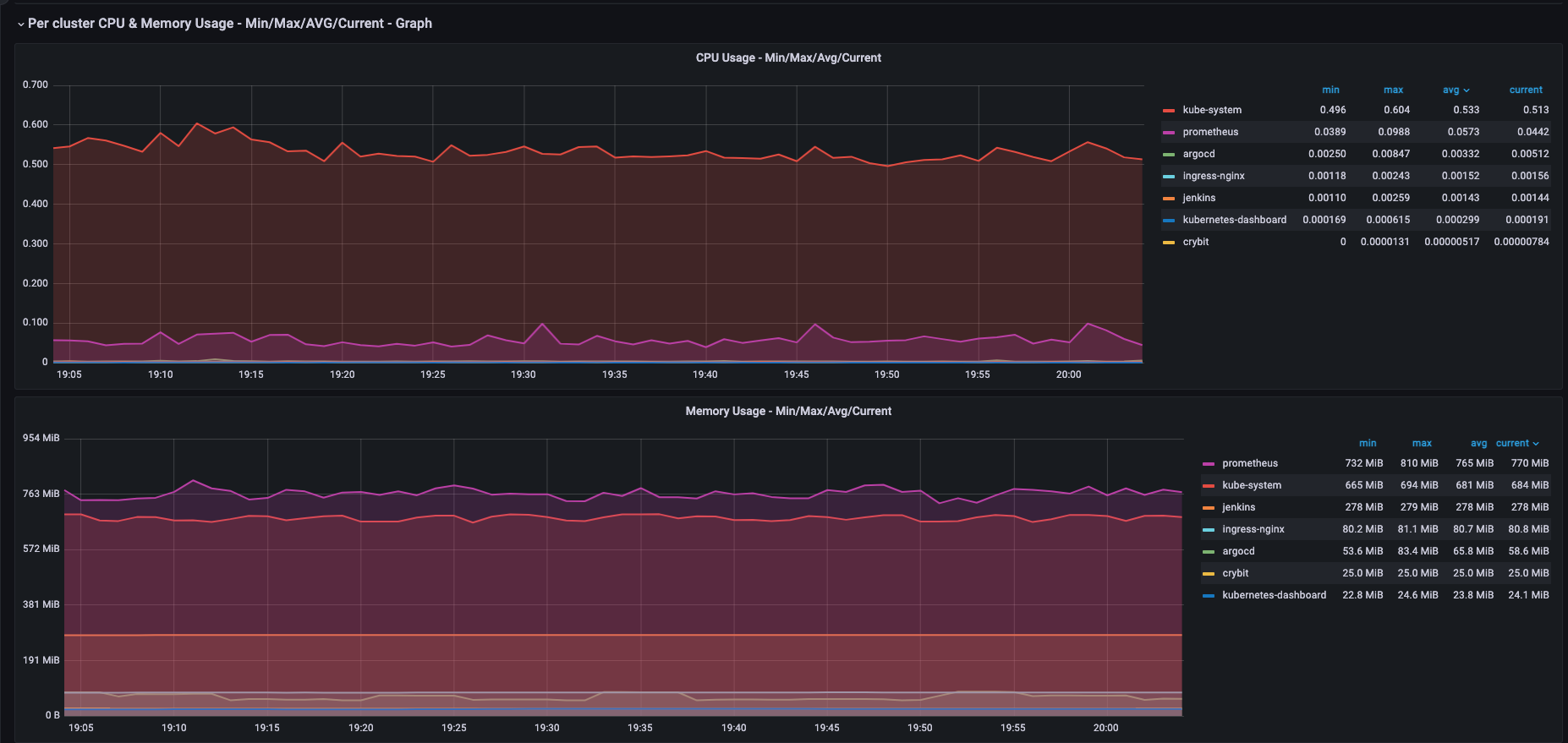The height and width of the screenshot is (743, 1568).
Task: Sort Memory legend by current column
Action: [1513, 443]
